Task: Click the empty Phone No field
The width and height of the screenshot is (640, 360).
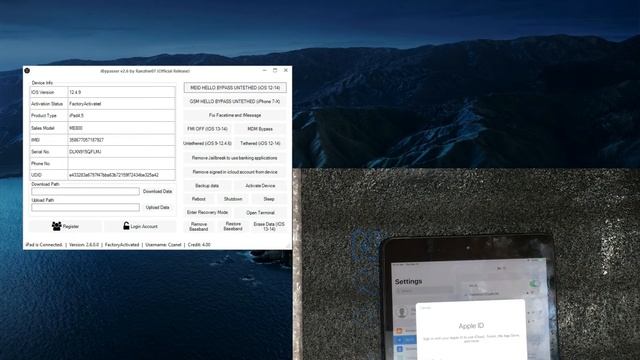Action: [121, 164]
